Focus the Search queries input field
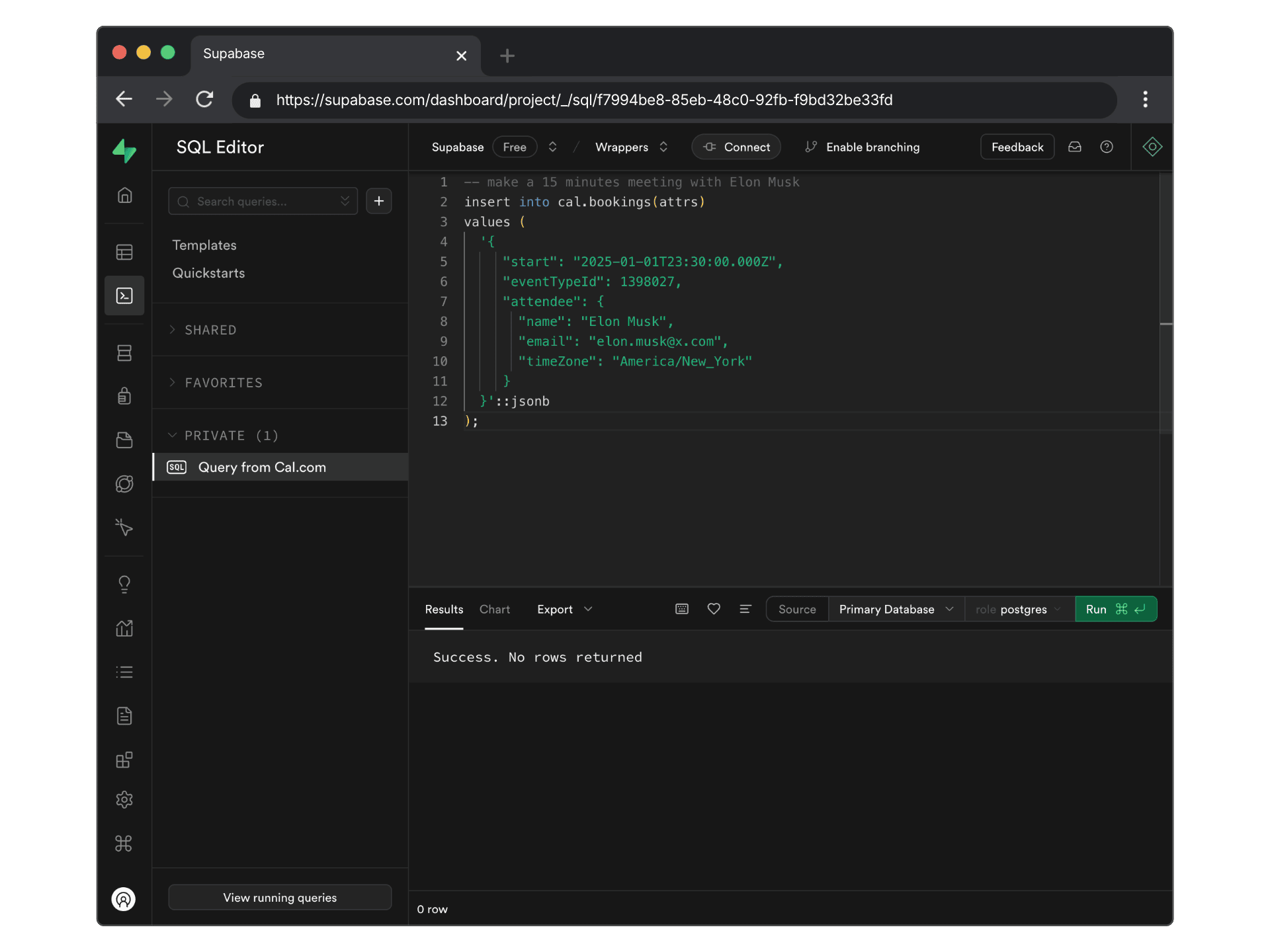The image size is (1270, 952). 263,201
